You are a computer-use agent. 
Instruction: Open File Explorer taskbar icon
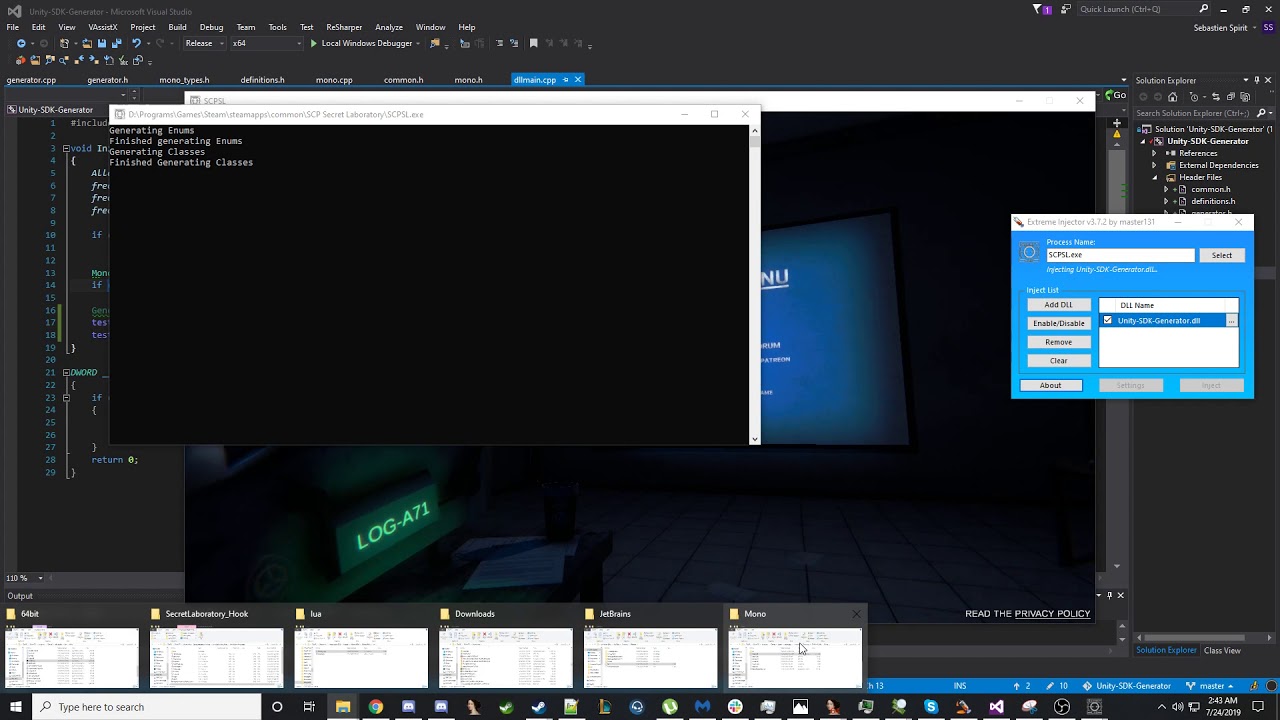[343, 707]
